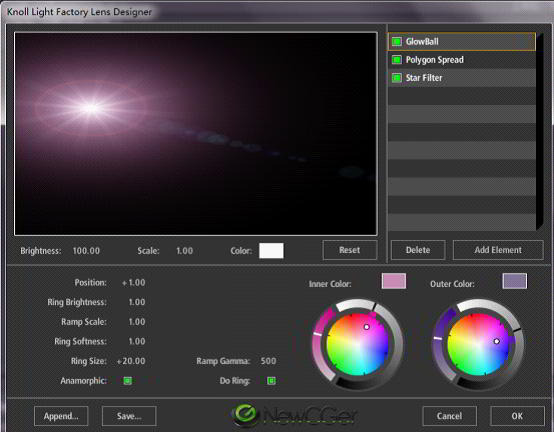The image size is (554, 432).
Task: Toggle the Star Filter element's enable box
Action: click(397, 78)
